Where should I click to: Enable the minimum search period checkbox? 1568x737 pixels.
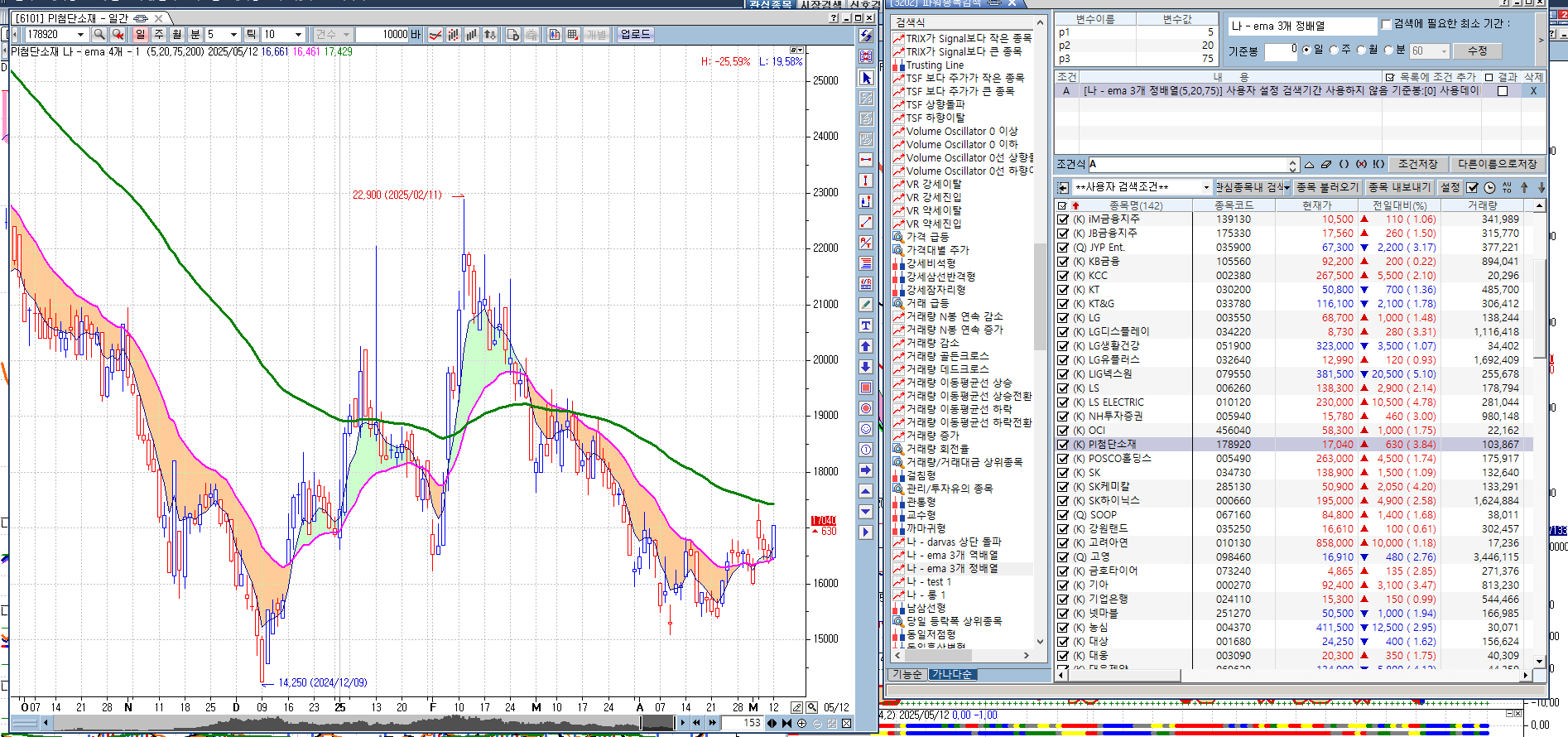pyautogui.click(x=1386, y=24)
